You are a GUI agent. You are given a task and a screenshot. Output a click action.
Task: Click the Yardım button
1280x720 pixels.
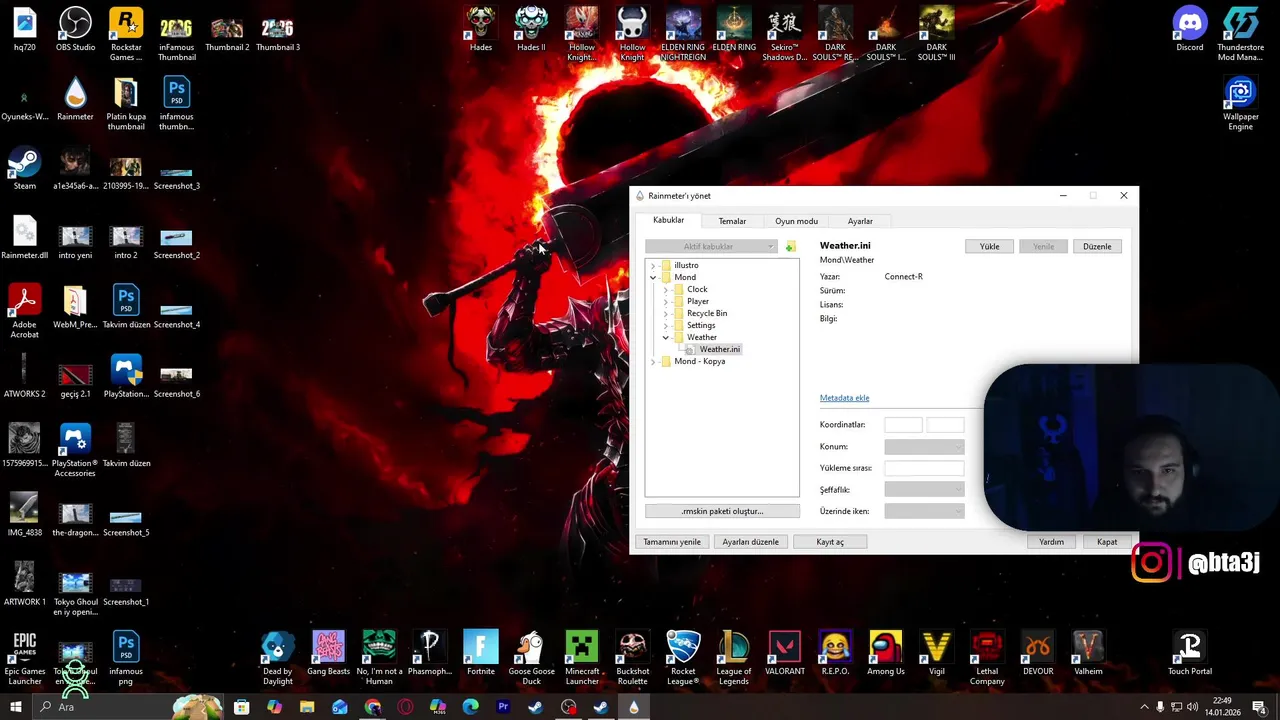[x=1051, y=542]
